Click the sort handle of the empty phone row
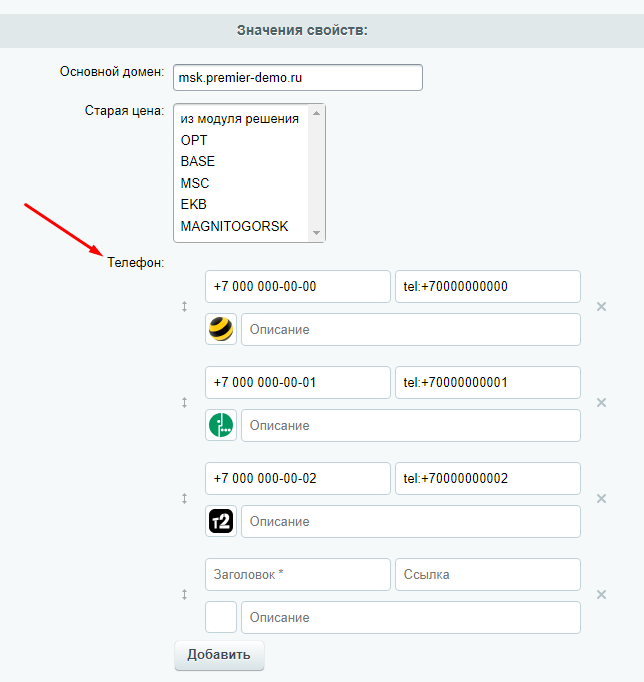 point(184,595)
